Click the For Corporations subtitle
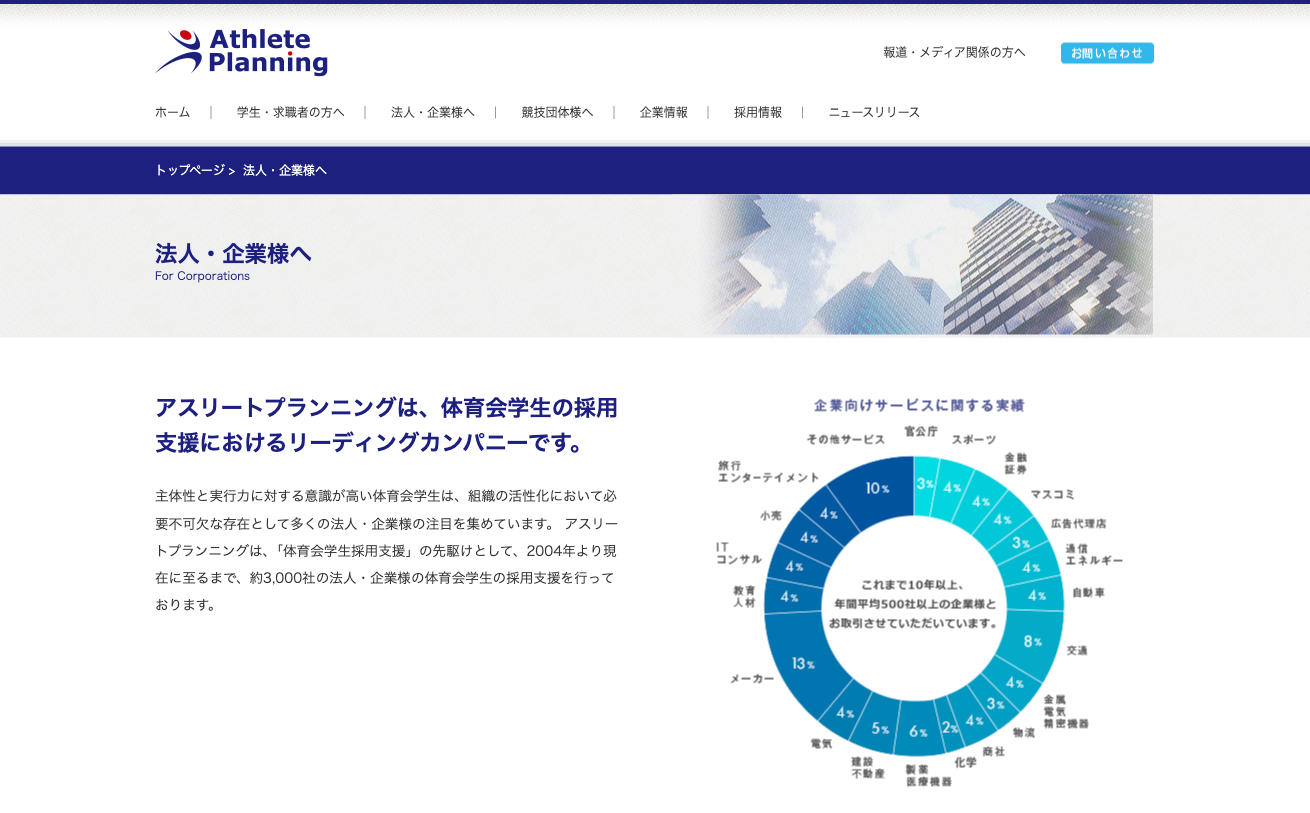Image resolution: width=1310 pixels, height=813 pixels. tap(202, 276)
